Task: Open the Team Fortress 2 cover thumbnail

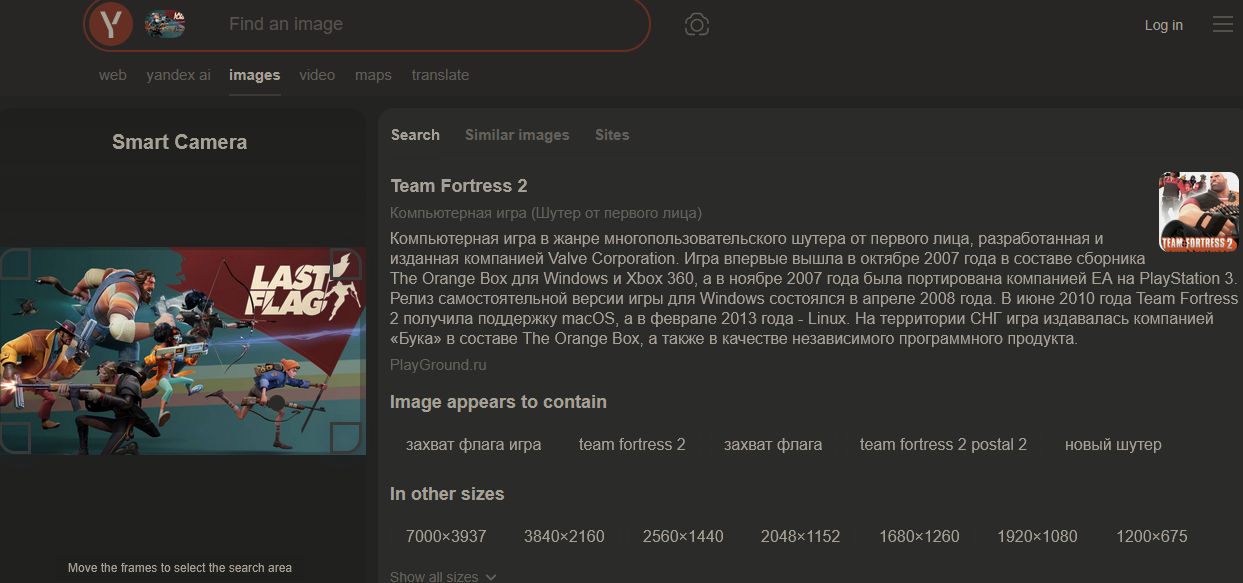Action: point(1198,211)
